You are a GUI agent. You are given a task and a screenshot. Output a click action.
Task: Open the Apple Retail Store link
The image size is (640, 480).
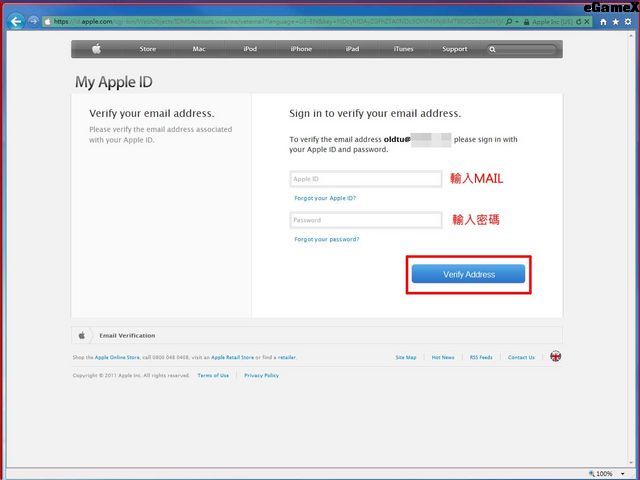232,357
